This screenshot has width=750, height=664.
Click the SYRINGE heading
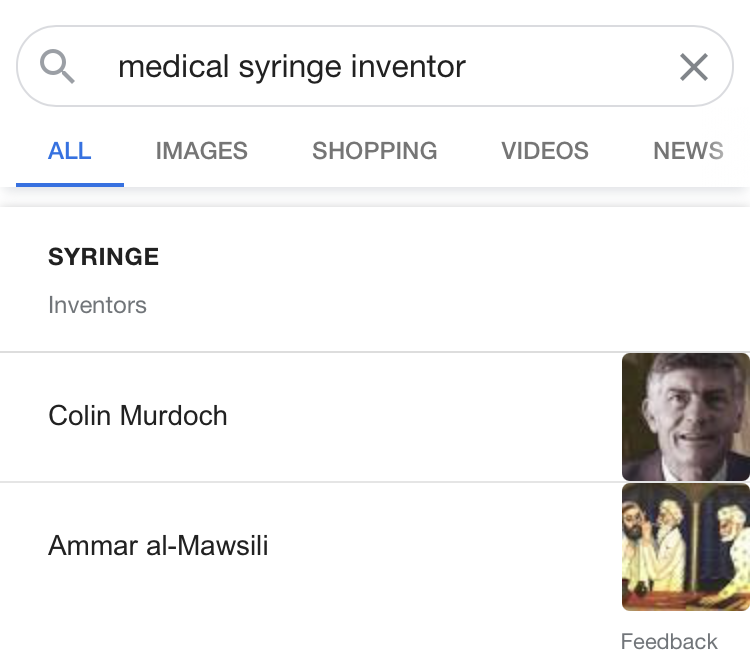pyautogui.click(x=103, y=257)
